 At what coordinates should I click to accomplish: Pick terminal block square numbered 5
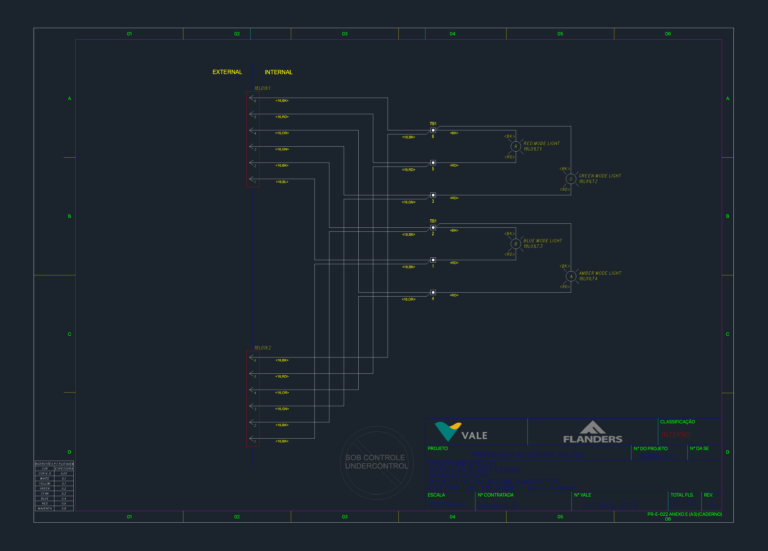(433, 163)
